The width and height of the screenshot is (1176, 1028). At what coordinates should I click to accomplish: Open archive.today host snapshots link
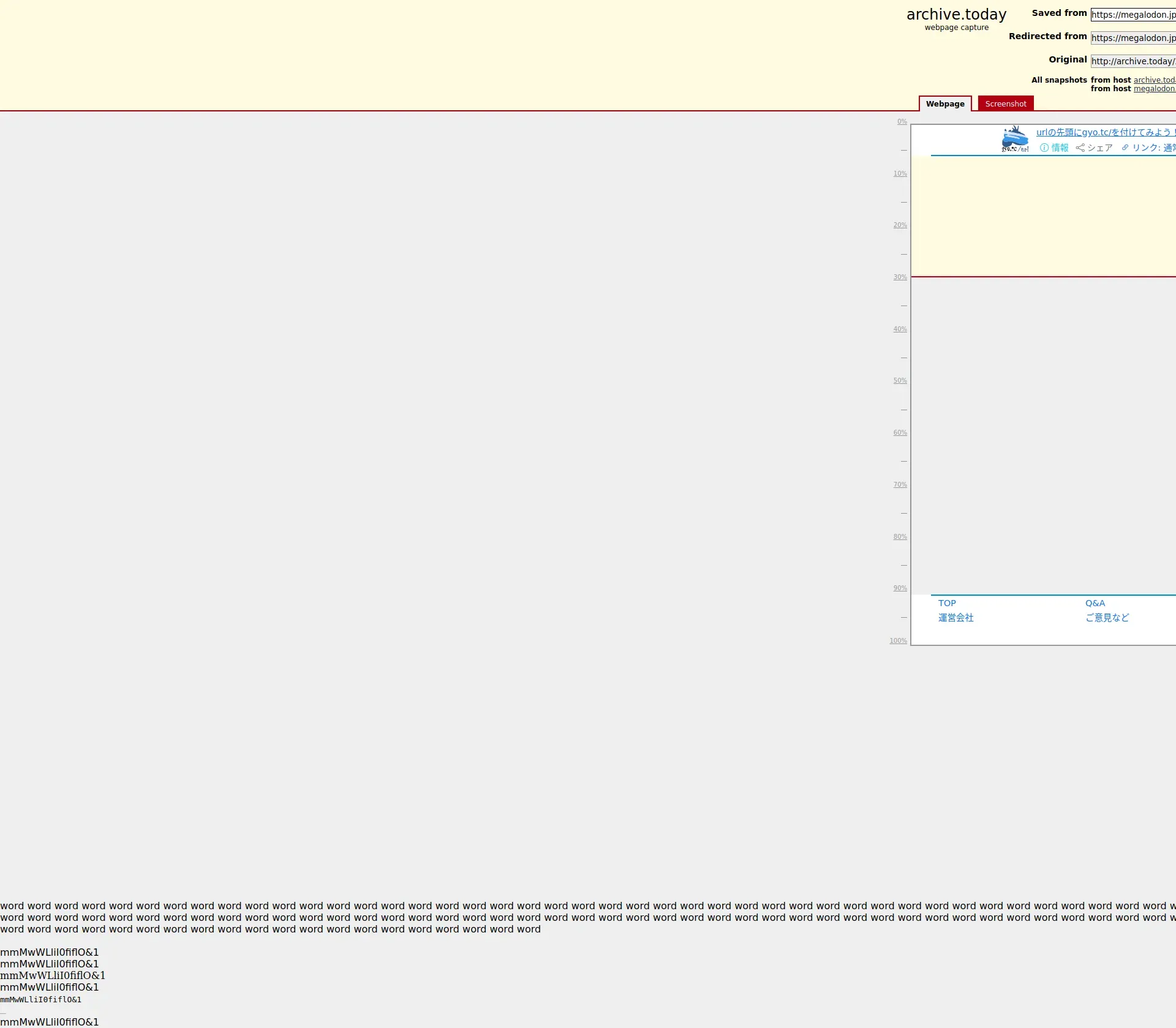tap(1154, 80)
